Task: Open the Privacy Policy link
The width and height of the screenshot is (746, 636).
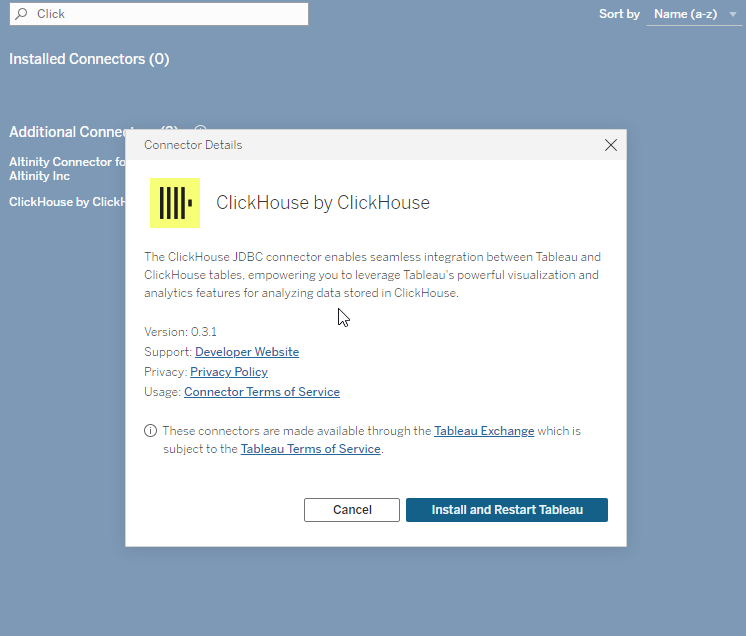Action: tap(229, 372)
